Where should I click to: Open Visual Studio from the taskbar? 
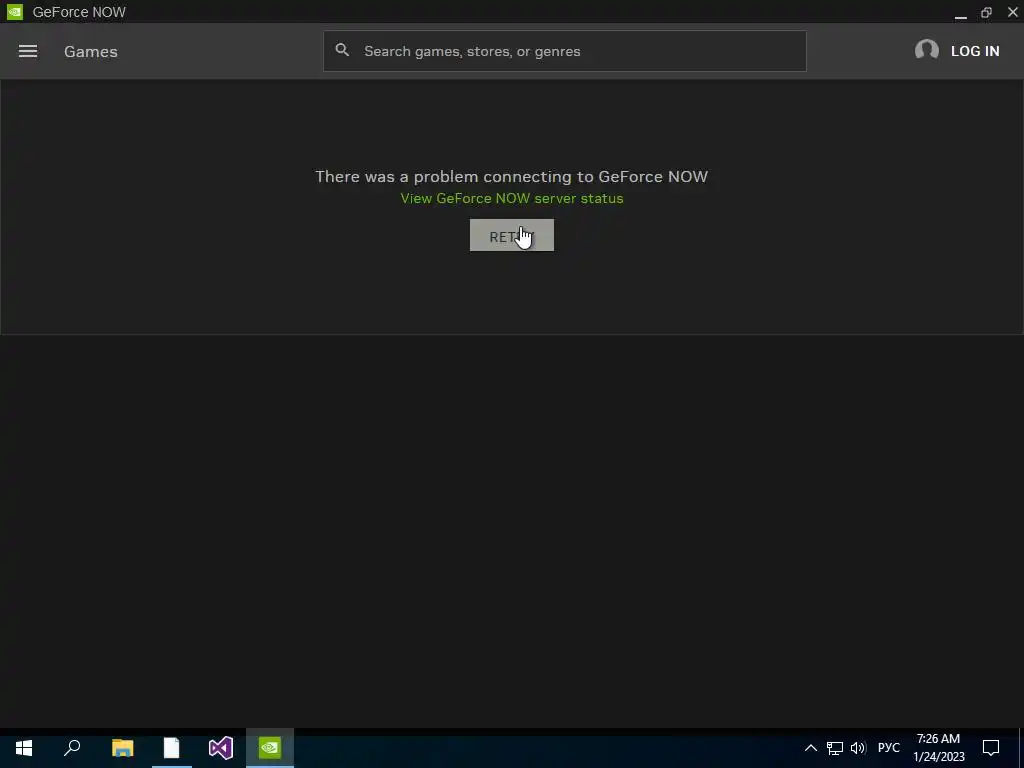(x=221, y=748)
